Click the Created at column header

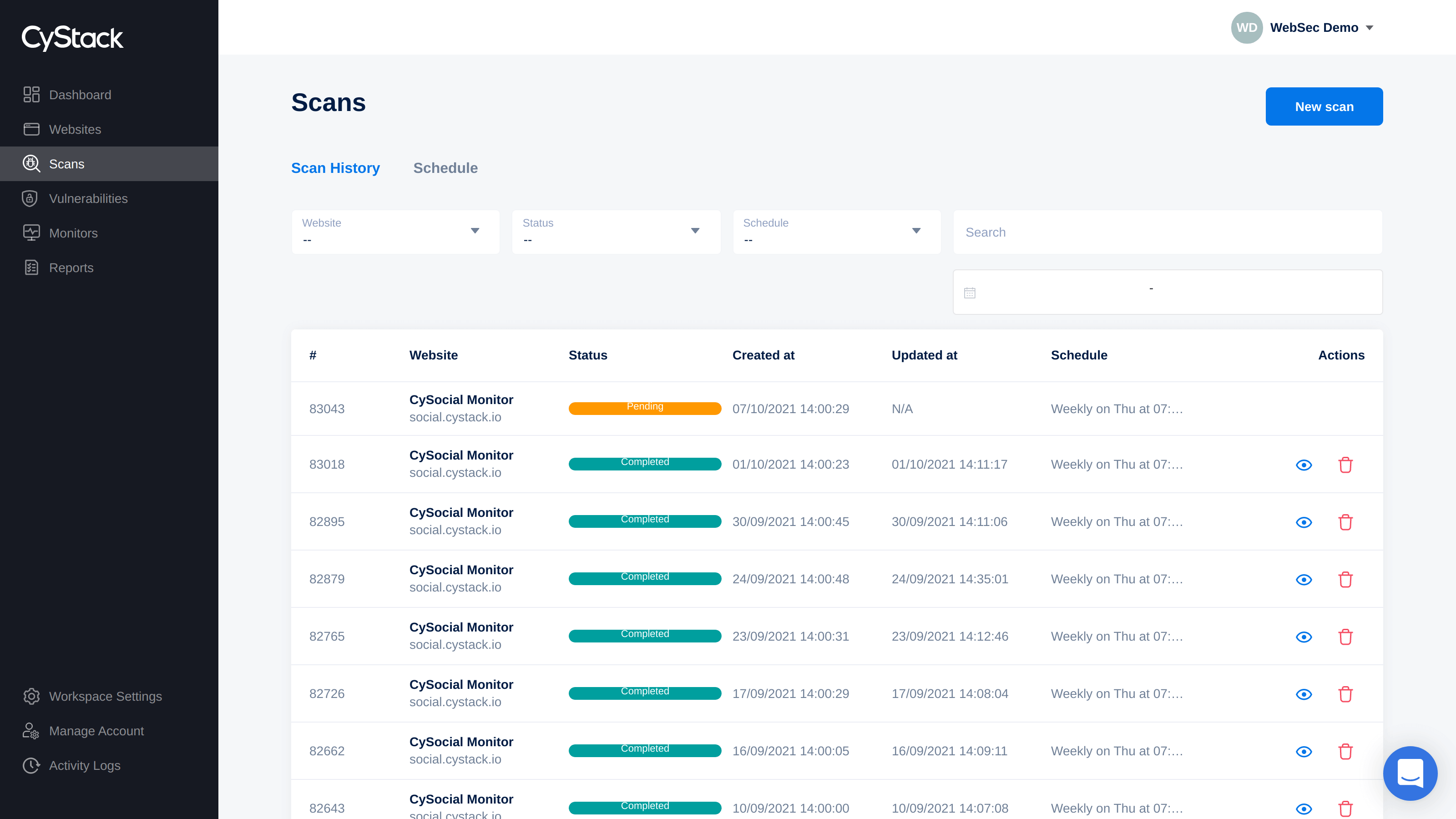[763, 355]
